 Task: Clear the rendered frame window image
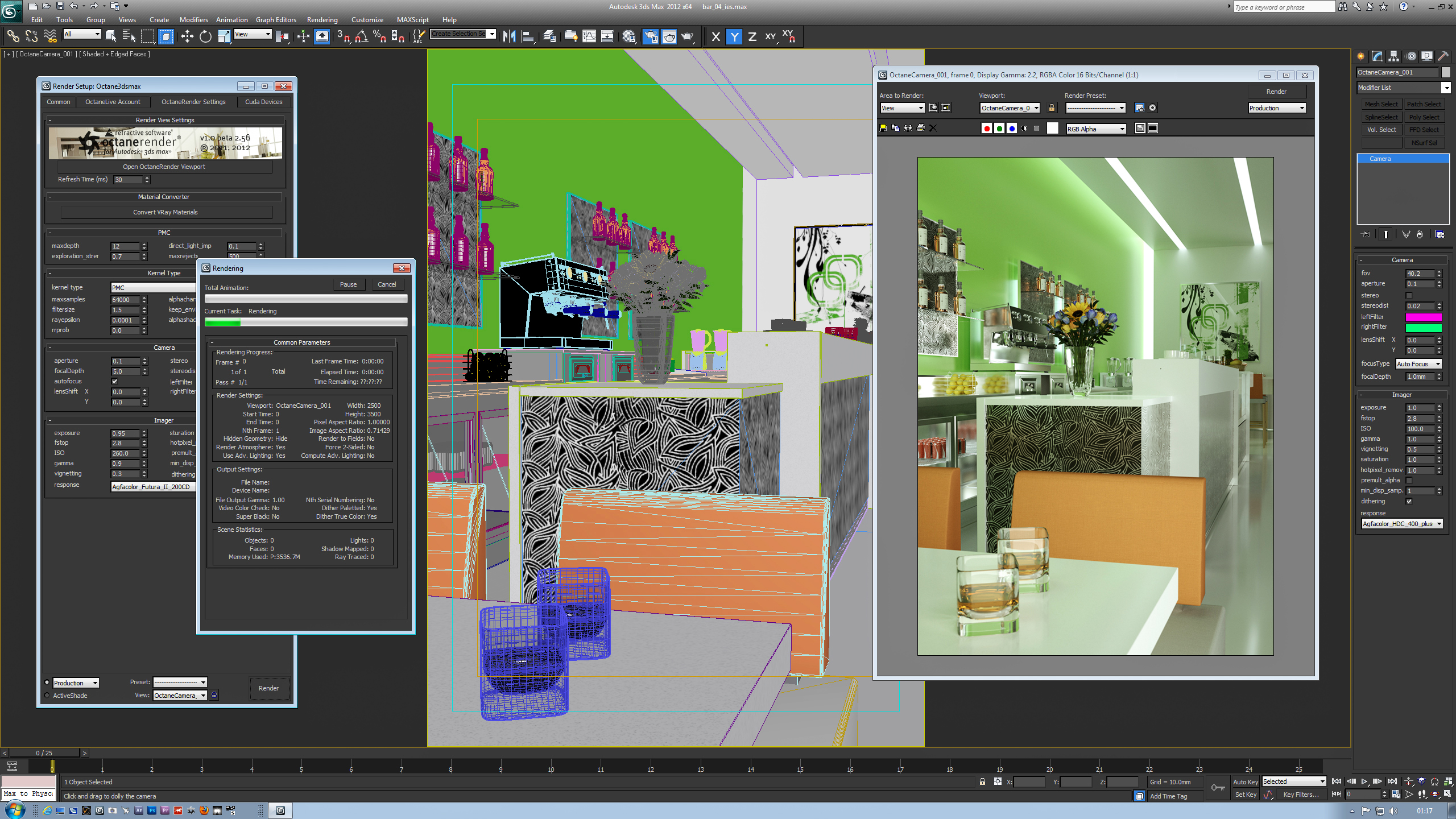[x=933, y=128]
